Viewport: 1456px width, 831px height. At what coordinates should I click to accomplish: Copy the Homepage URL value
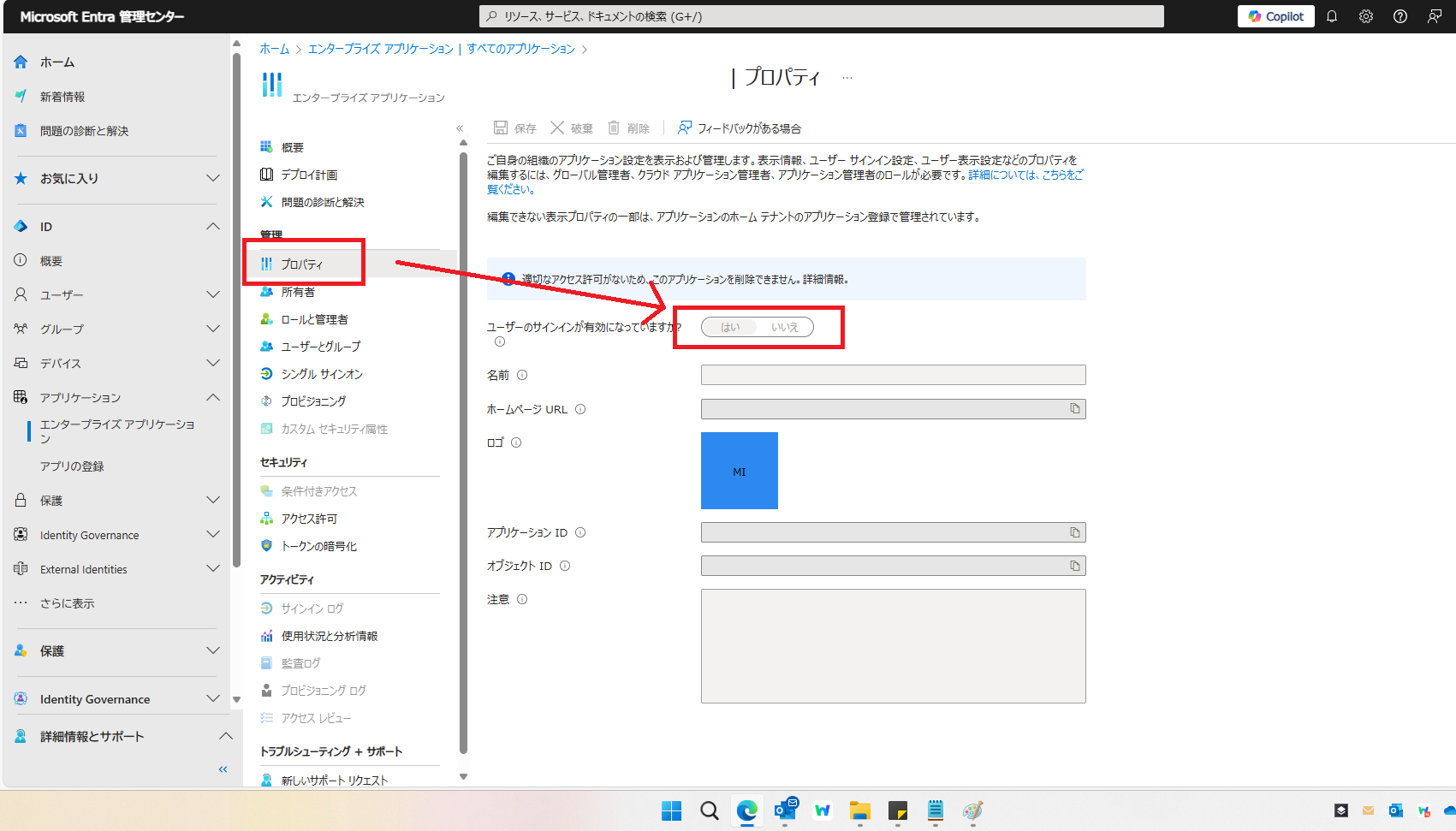point(1074,409)
